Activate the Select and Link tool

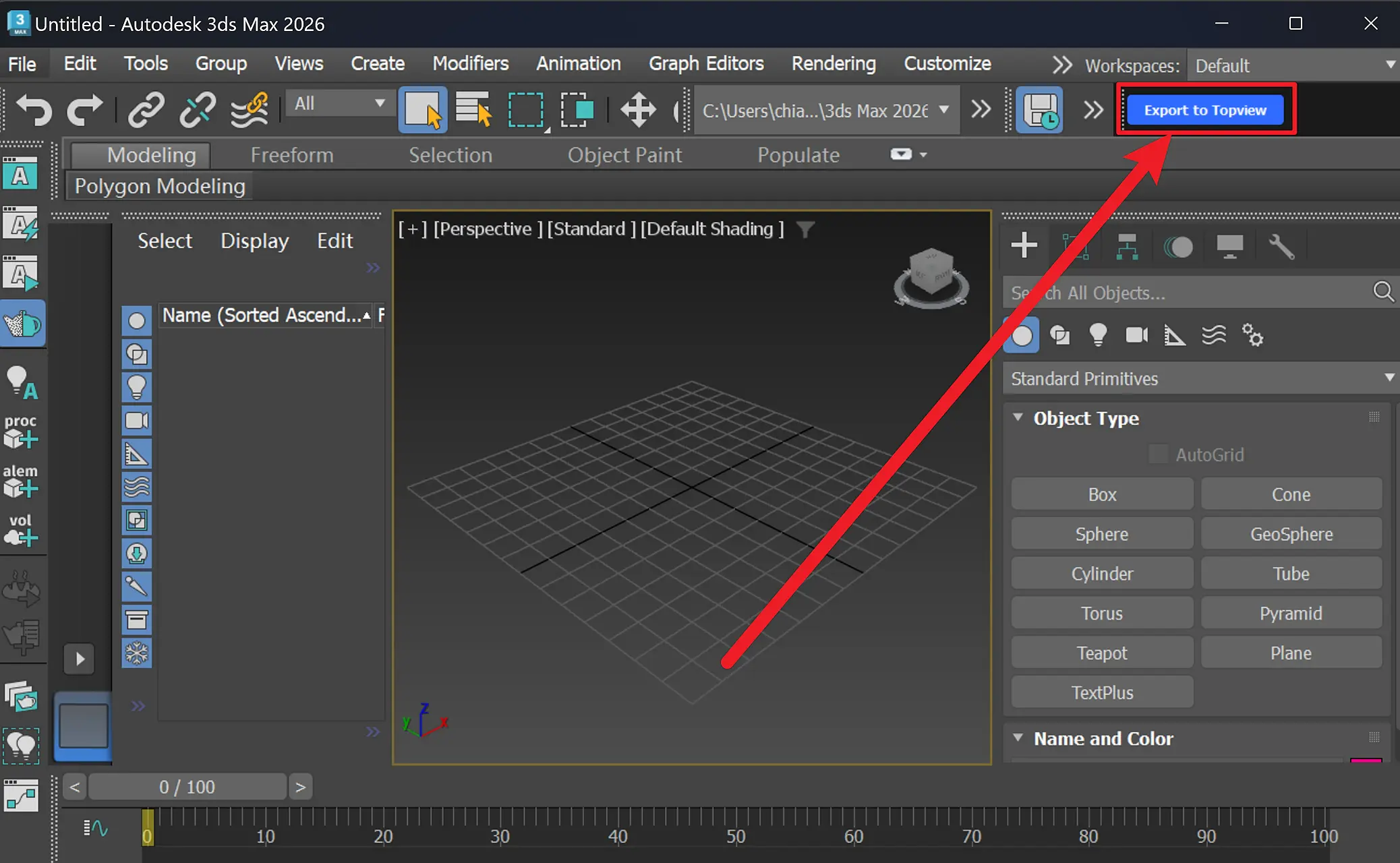click(x=146, y=109)
